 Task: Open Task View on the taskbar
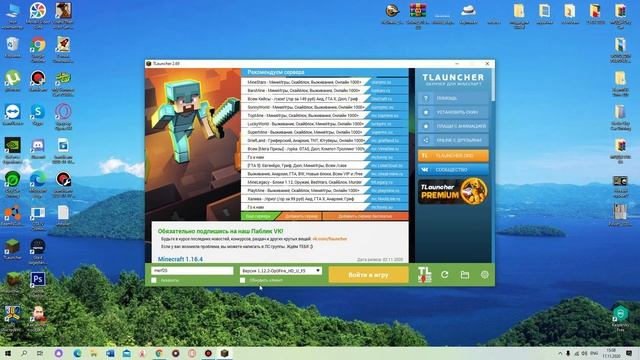coord(40,353)
